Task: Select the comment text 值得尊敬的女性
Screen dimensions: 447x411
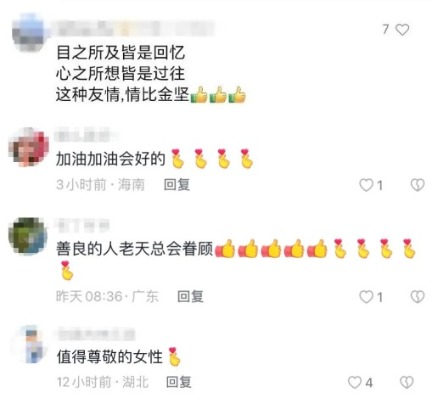Action: tap(109, 357)
